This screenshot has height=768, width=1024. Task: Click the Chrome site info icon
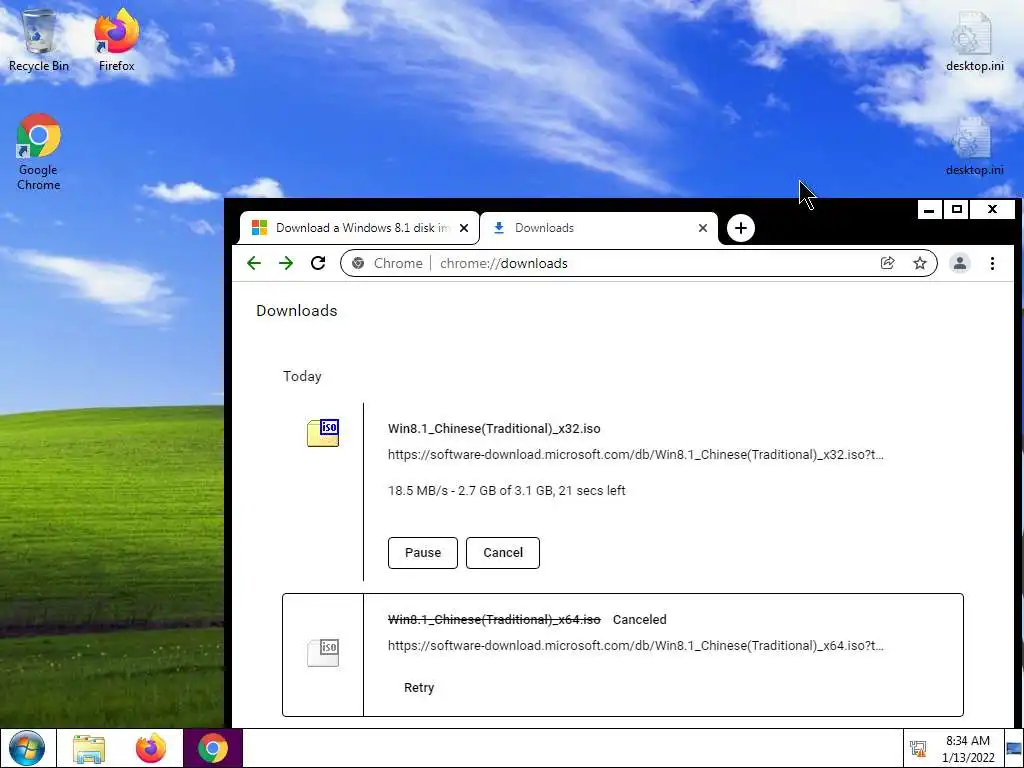358,263
